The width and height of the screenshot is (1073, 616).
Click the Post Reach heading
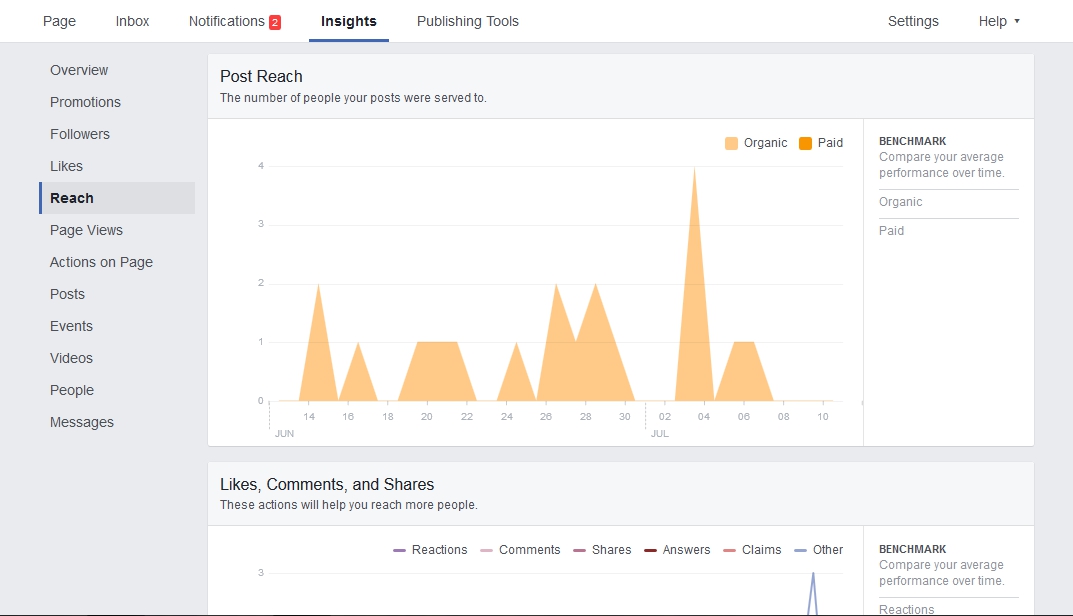click(x=261, y=76)
